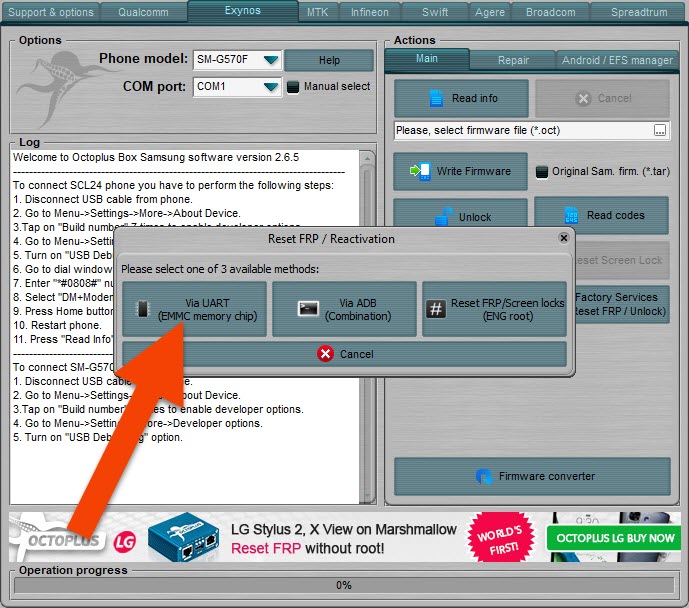Click the Read codes icon
Image resolution: width=689 pixels, height=608 pixels.
pyautogui.click(x=571, y=215)
